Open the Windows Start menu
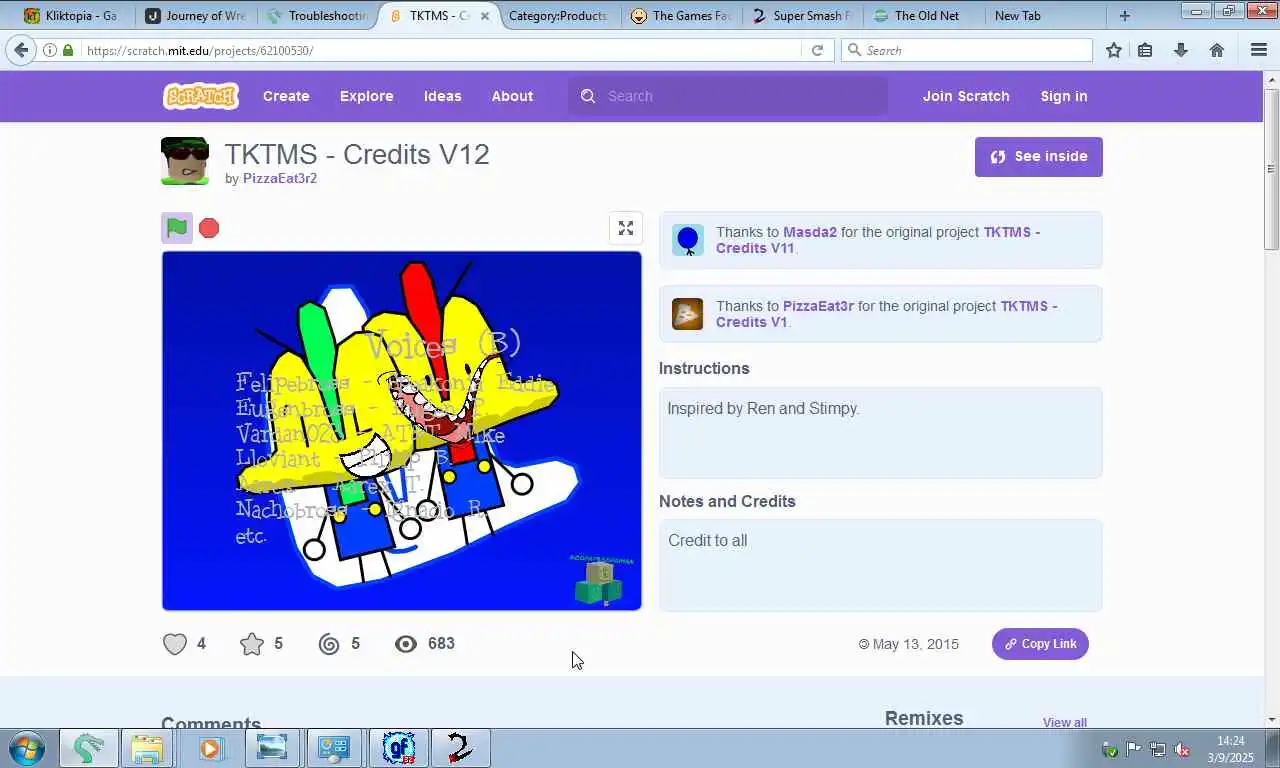 [27, 748]
